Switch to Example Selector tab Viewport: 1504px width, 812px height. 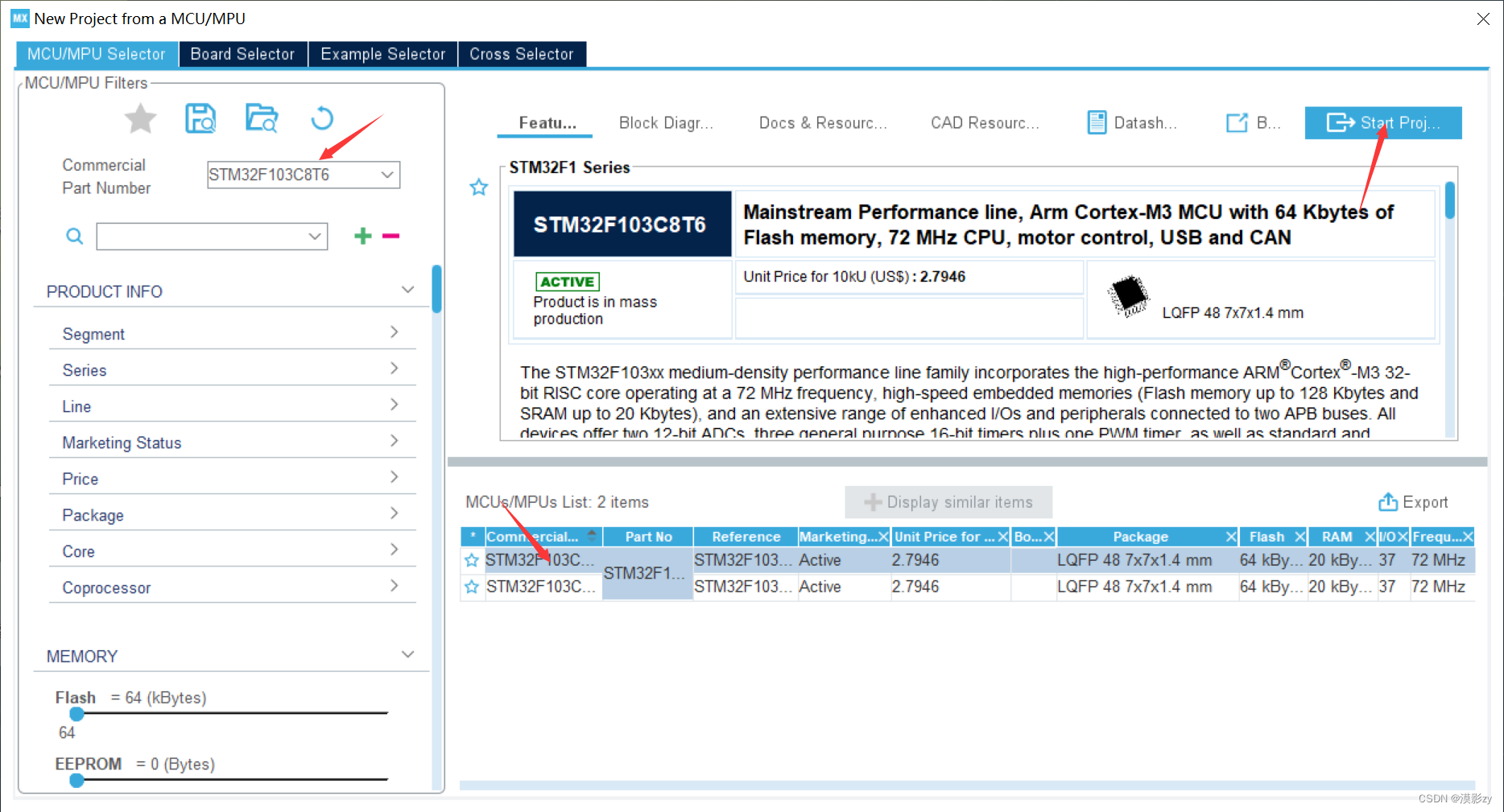click(382, 54)
